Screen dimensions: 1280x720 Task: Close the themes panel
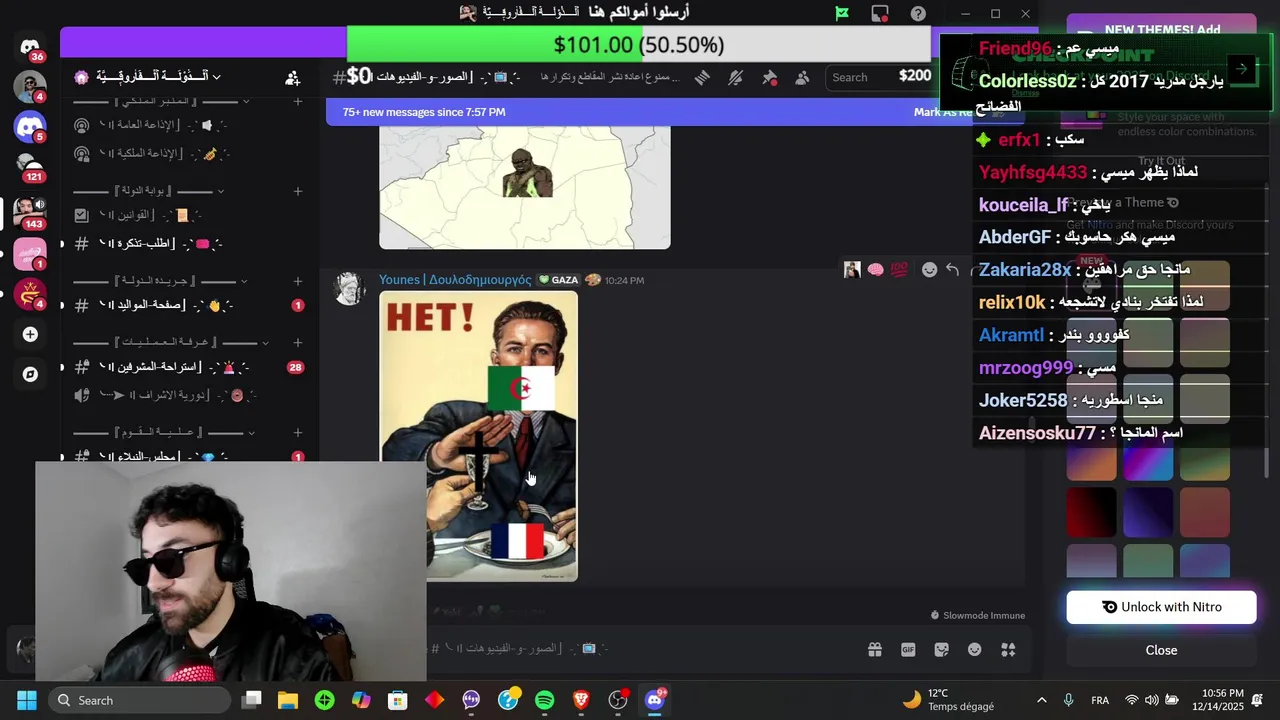1161,650
